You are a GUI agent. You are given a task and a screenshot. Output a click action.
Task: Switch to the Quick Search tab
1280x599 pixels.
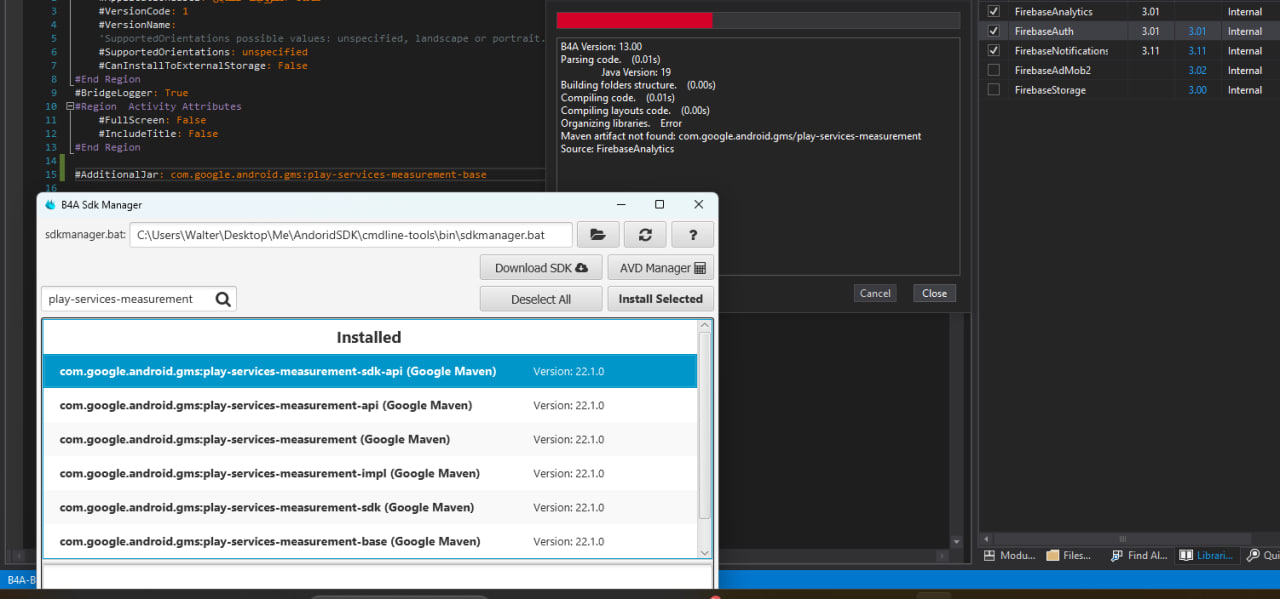point(1262,555)
